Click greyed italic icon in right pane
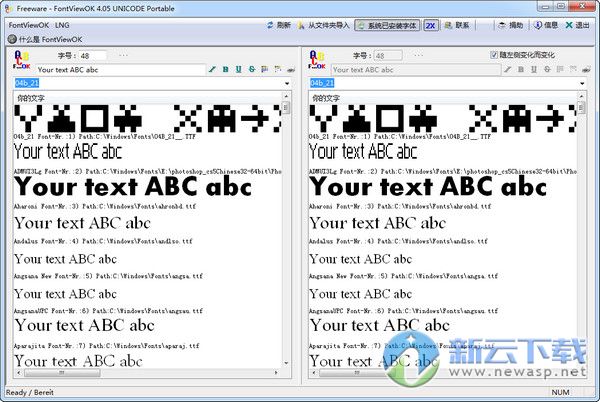The width and height of the screenshot is (600, 402). tap(508, 69)
